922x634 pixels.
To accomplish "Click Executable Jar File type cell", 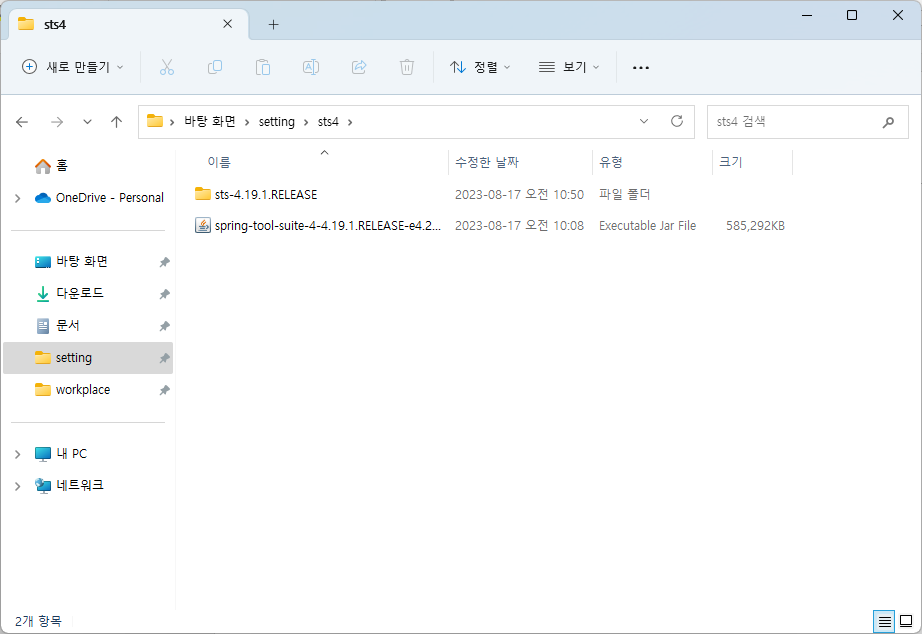I will (x=647, y=226).
